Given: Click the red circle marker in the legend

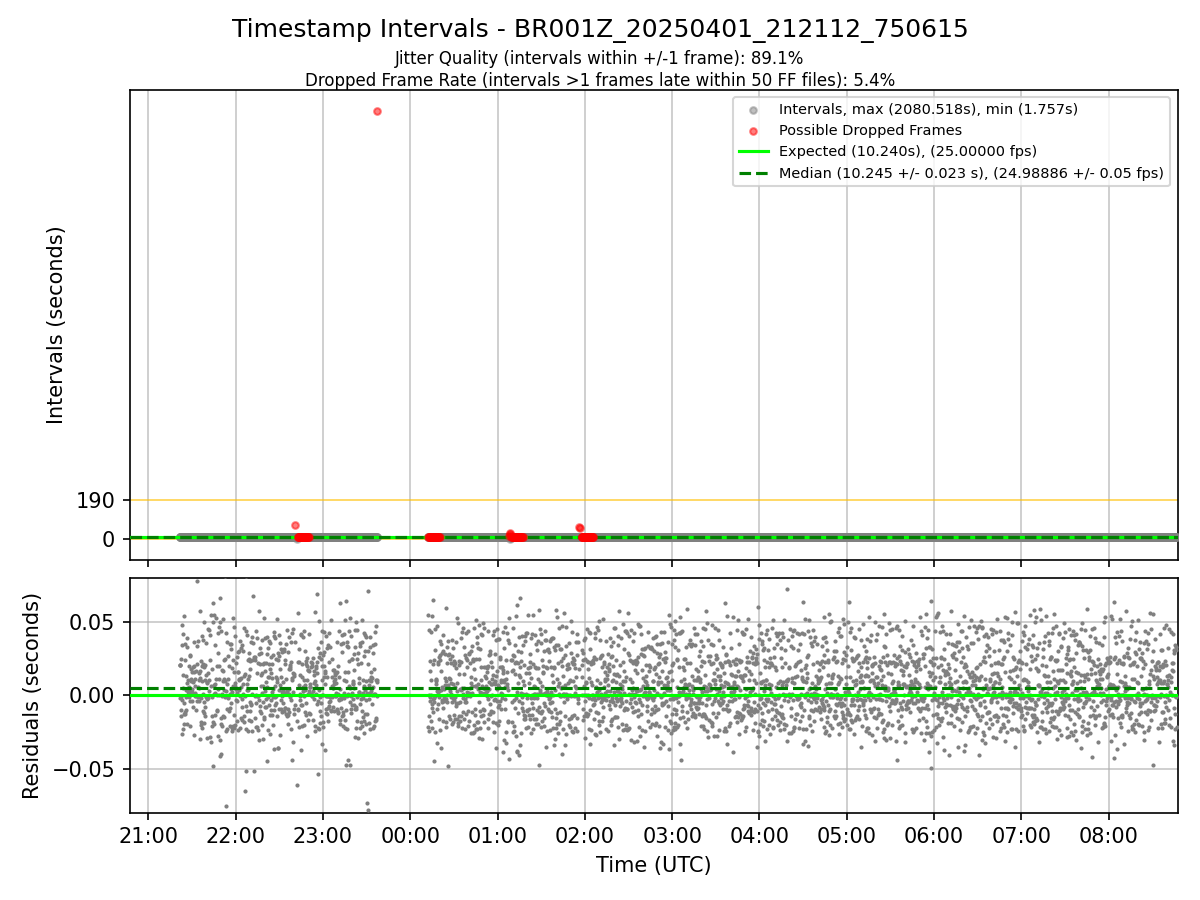Looking at the screenshot, I should 754,131.
